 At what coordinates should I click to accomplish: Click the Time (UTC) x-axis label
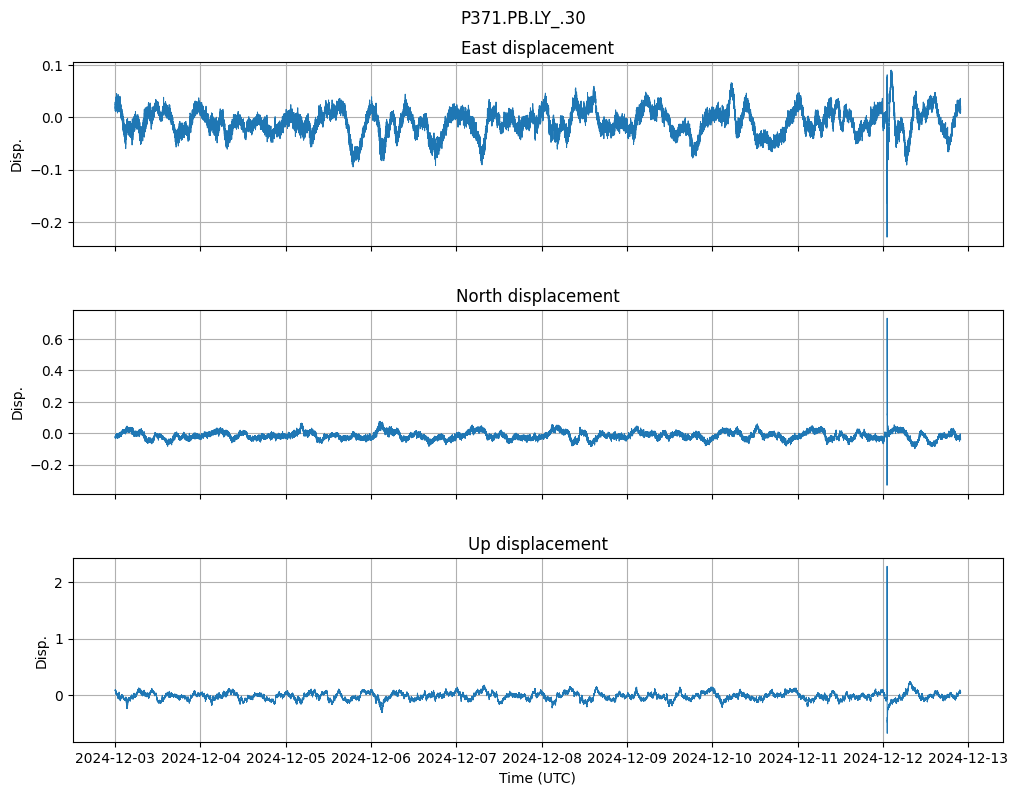tap(537, 778)
